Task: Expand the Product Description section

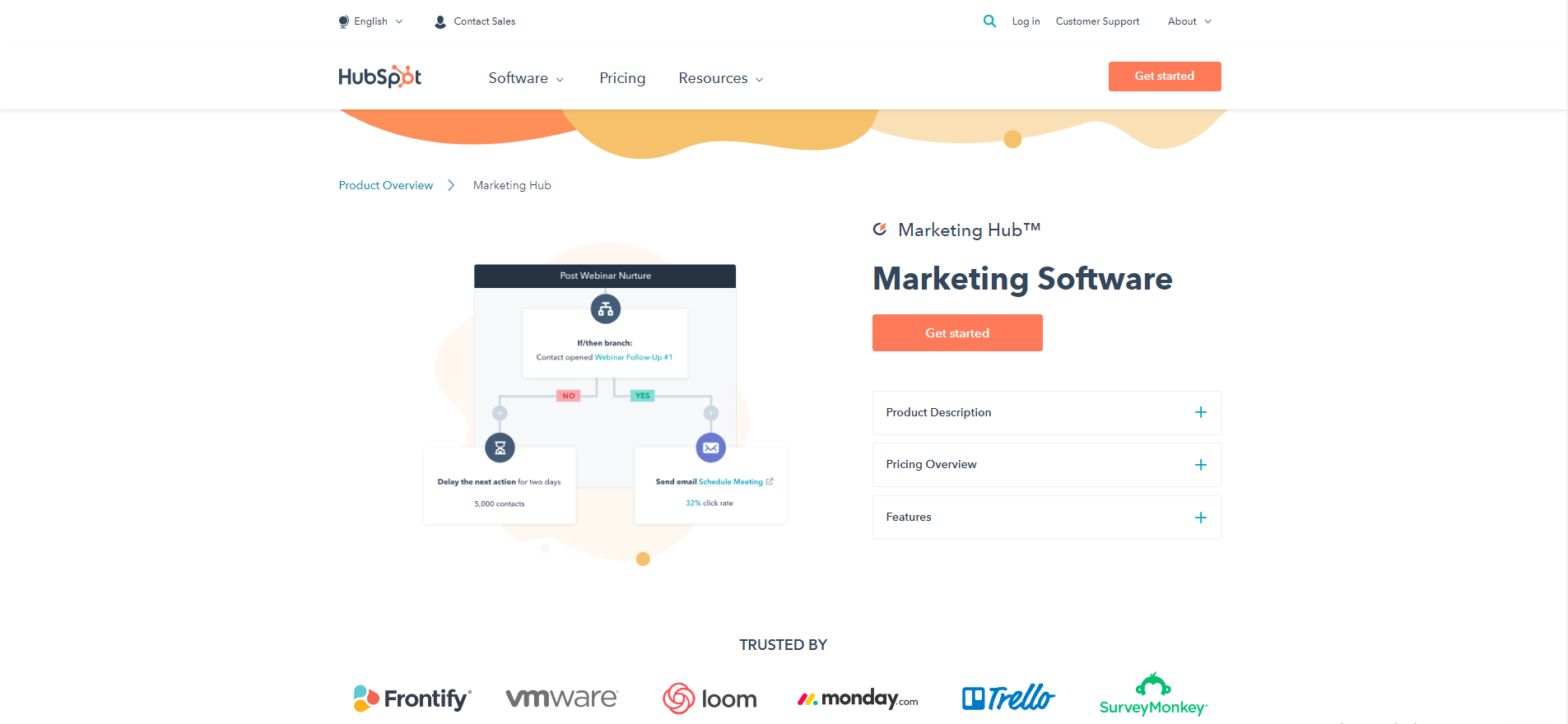Action: pos(1046,413)
